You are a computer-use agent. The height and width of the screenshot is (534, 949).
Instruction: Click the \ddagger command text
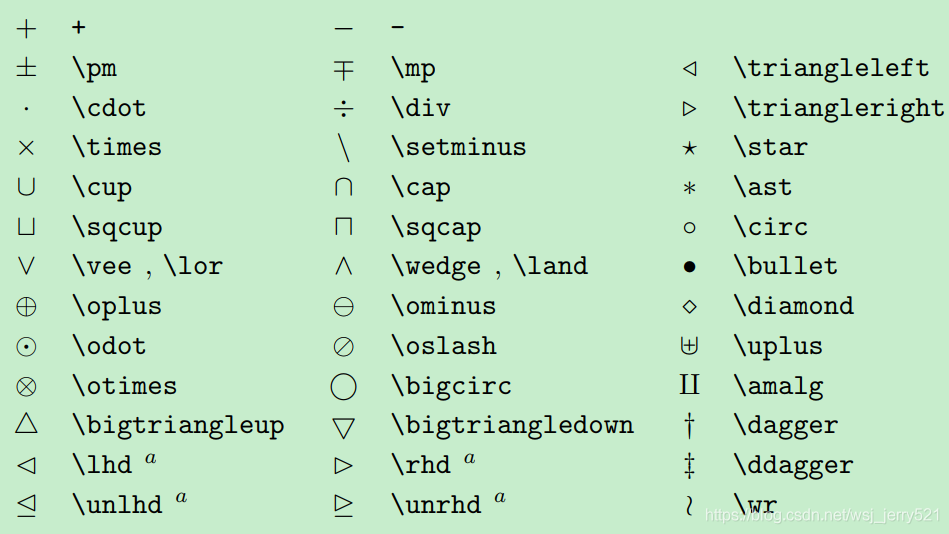click(x=793, y=466)
